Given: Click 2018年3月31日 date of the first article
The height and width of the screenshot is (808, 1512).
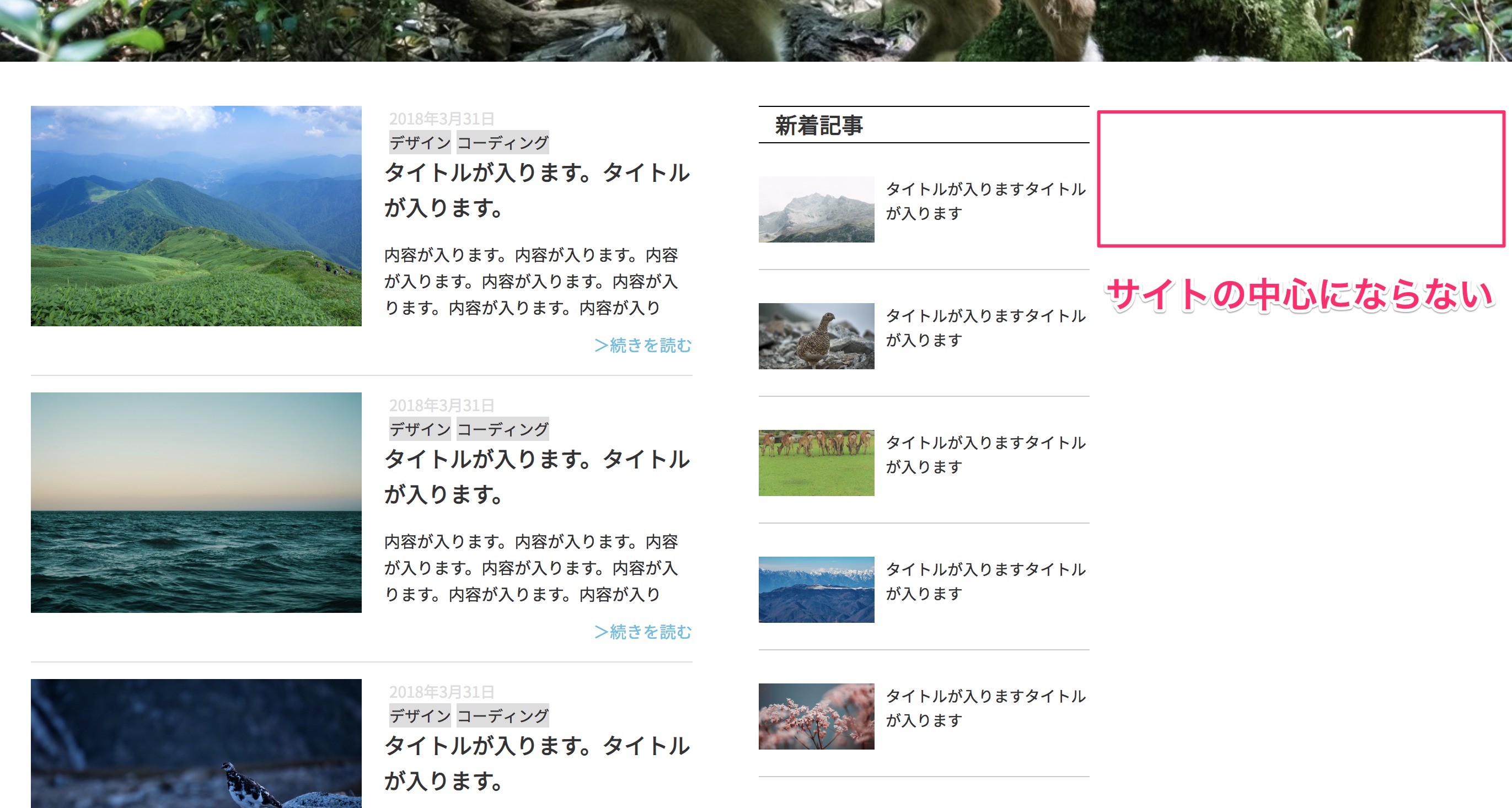Looking at the screenshot, I should coord(441,118).
